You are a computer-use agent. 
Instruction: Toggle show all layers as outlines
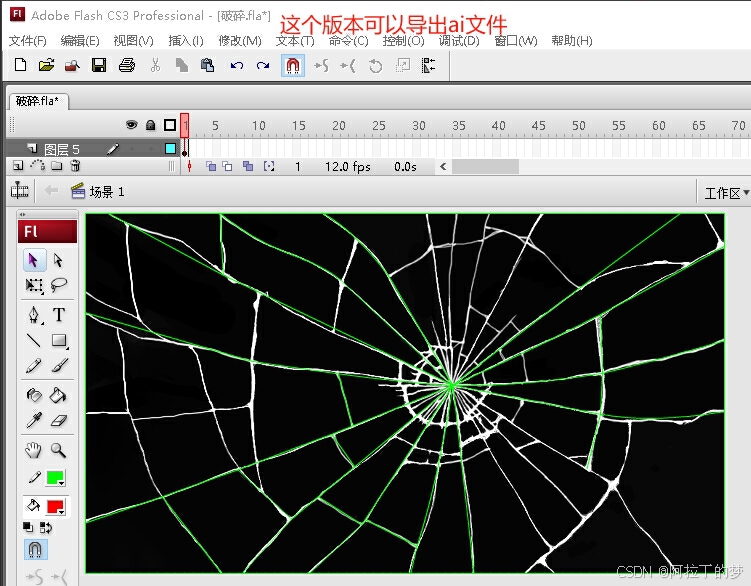(170, 125)
